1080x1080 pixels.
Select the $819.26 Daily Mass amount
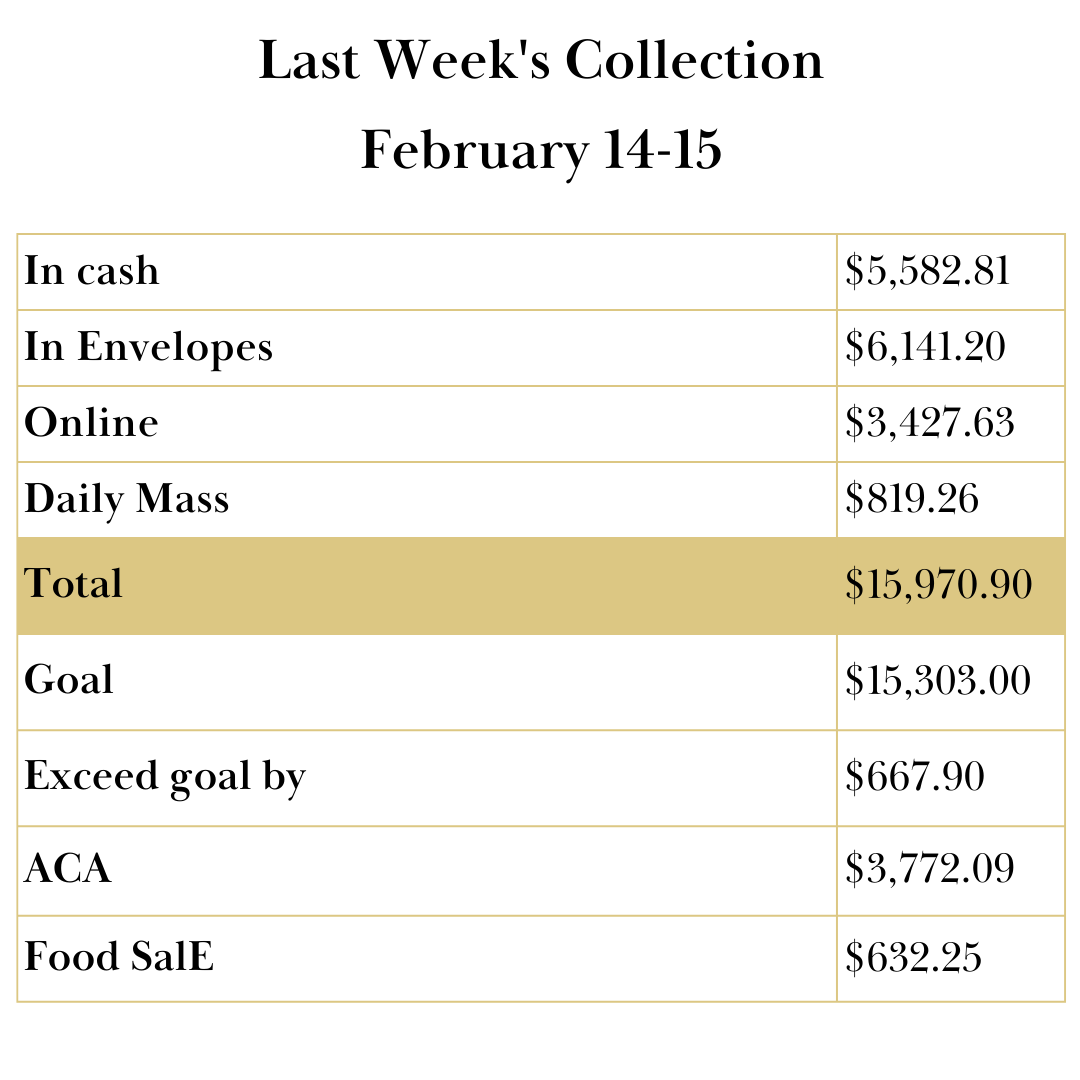coord(912,499)
